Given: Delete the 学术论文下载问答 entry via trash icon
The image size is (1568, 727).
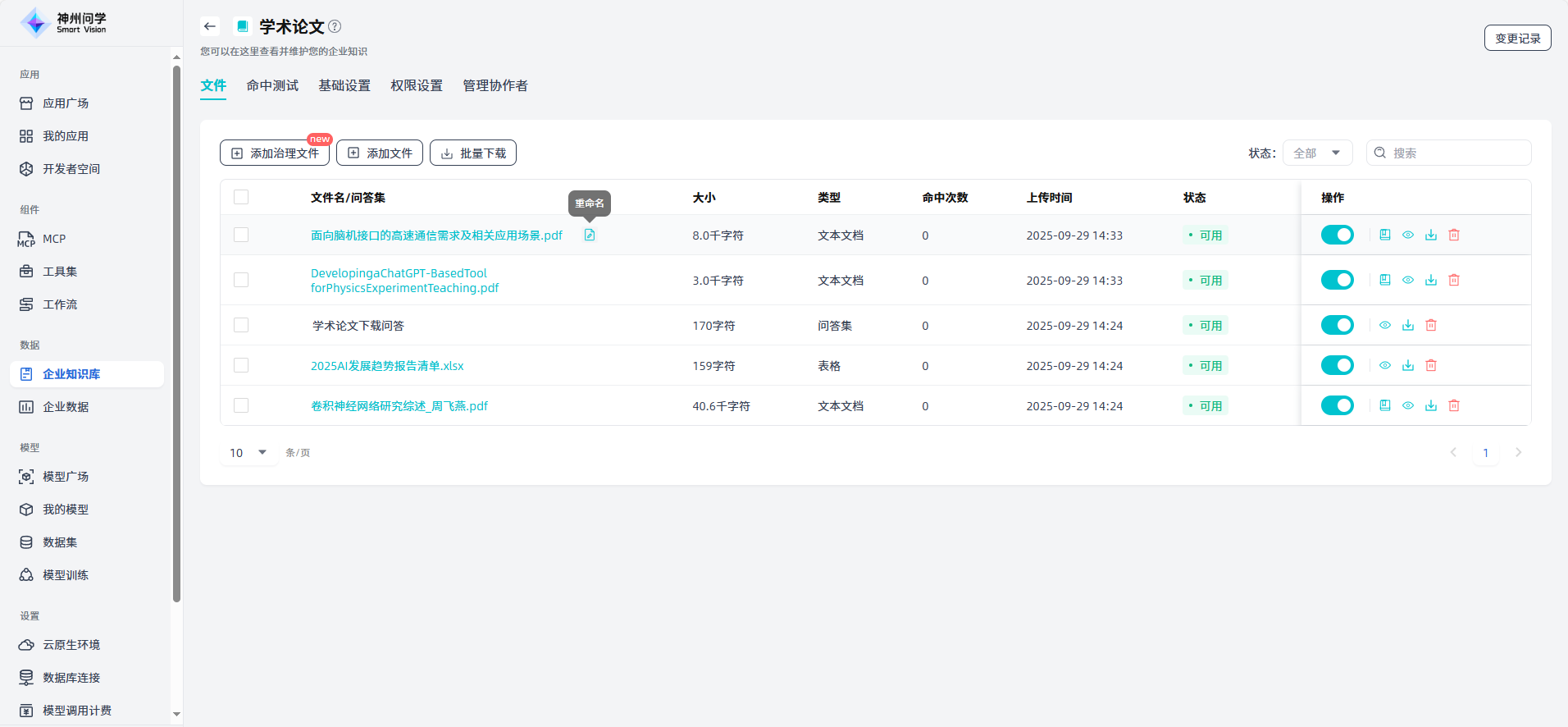Looking at the screenshot, I should (x=1431, y=326).
